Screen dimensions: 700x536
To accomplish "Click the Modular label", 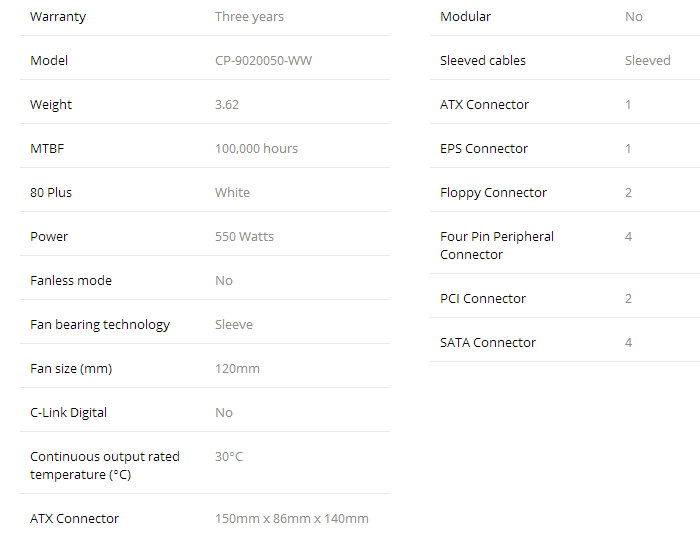I will pyautogui.click(x=465, y=17).
